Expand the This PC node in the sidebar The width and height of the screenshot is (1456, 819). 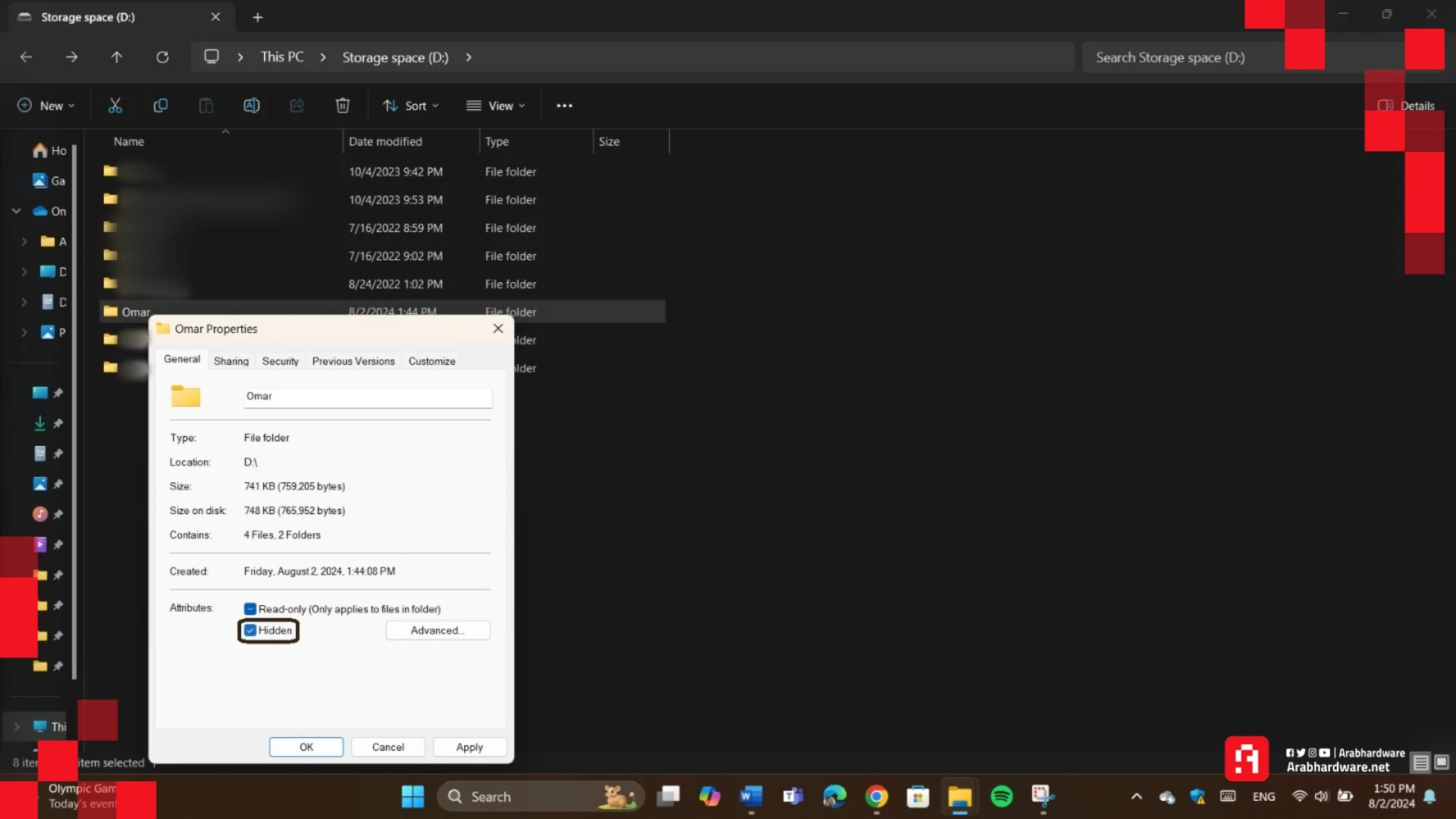[17, 726]
